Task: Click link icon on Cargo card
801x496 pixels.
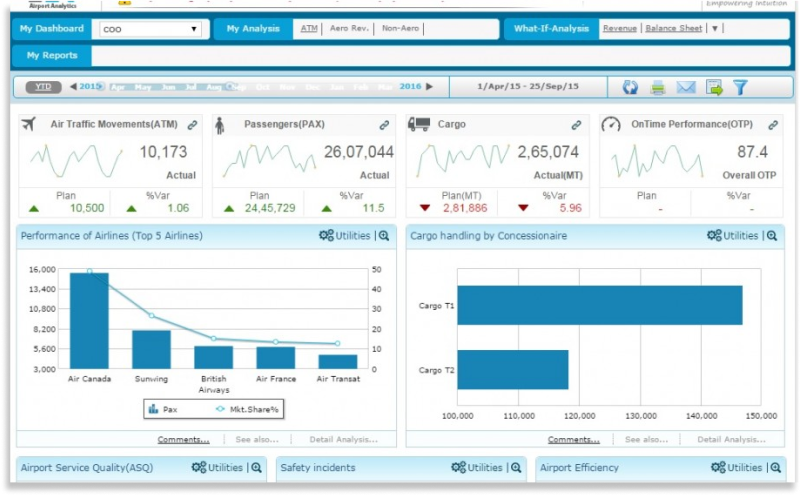Action: pos(576,125)
